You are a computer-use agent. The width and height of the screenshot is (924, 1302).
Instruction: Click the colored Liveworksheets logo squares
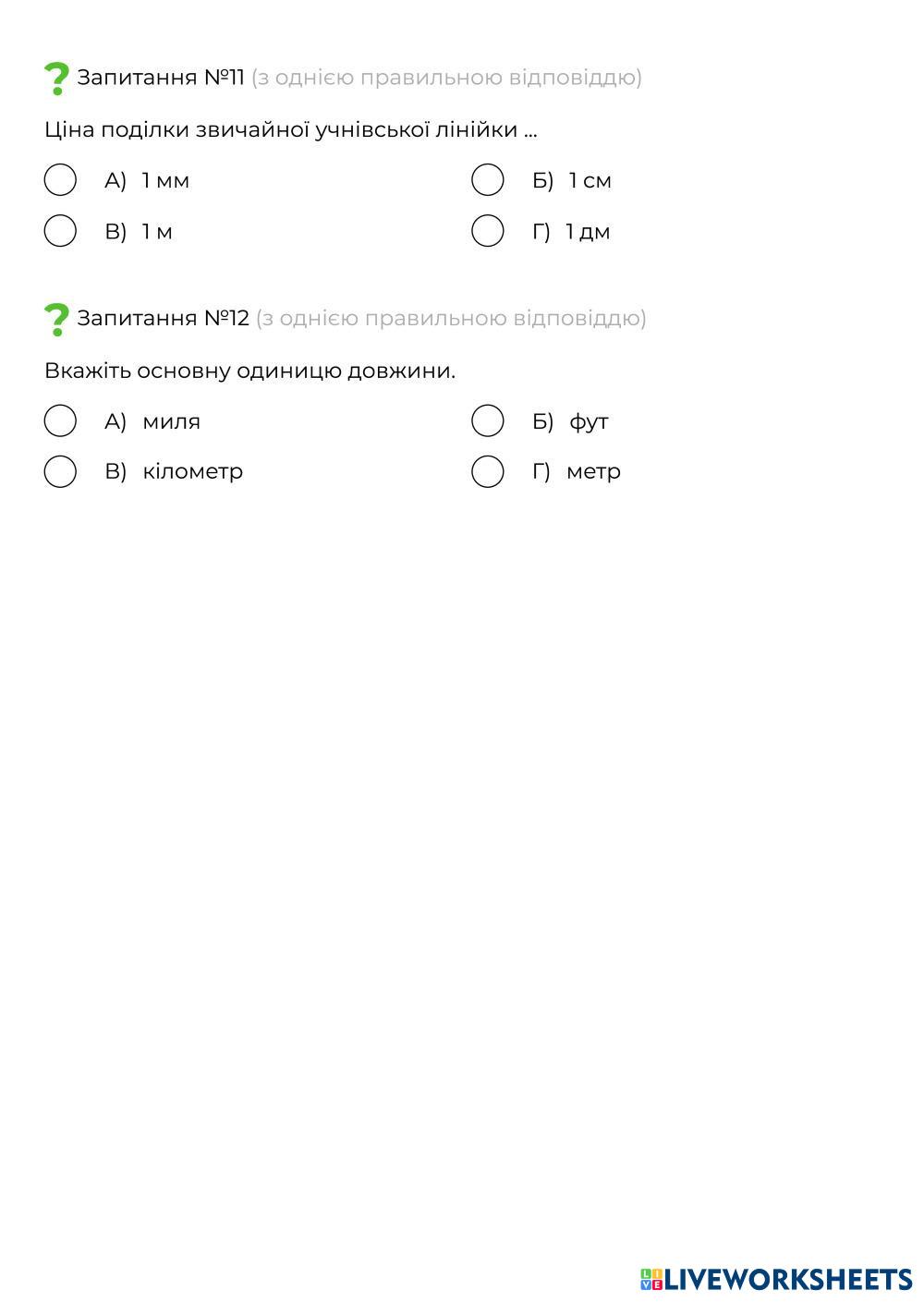pos(651,1279)
